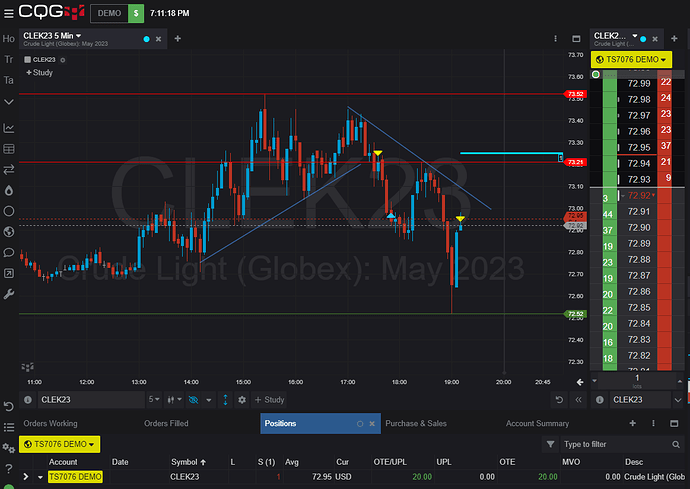Click the circle icon in left sidebar
Image resolution: width=690 pixels, height=489 pixels.
(x=9, y=211)
